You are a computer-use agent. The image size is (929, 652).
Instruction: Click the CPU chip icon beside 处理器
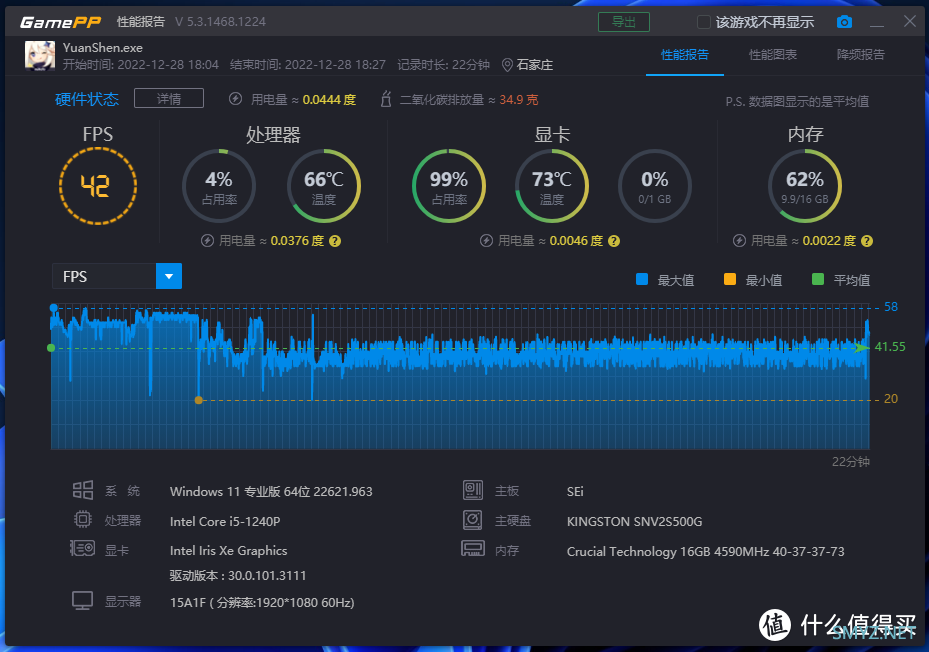click(x=82, y=520)
